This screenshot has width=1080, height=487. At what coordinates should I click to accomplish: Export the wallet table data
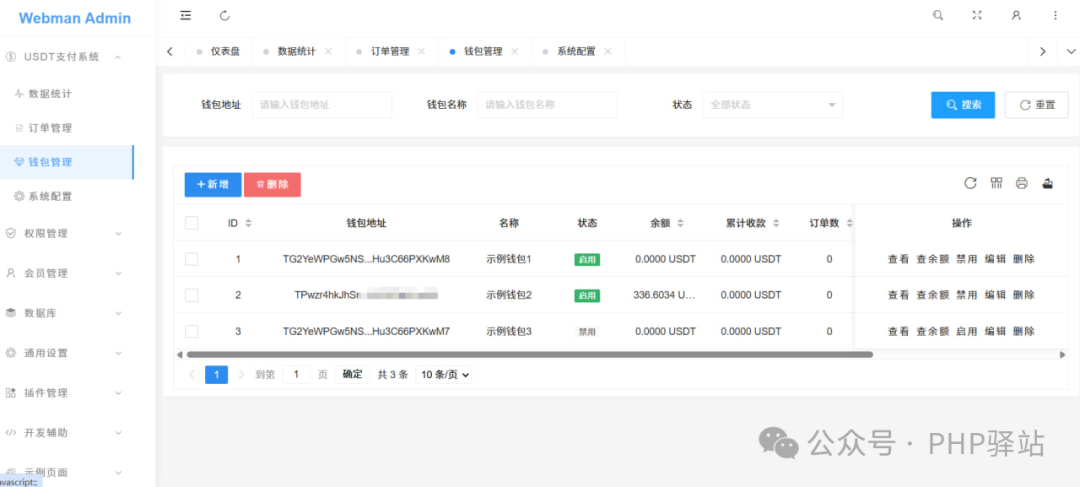tap(1048, 183)
